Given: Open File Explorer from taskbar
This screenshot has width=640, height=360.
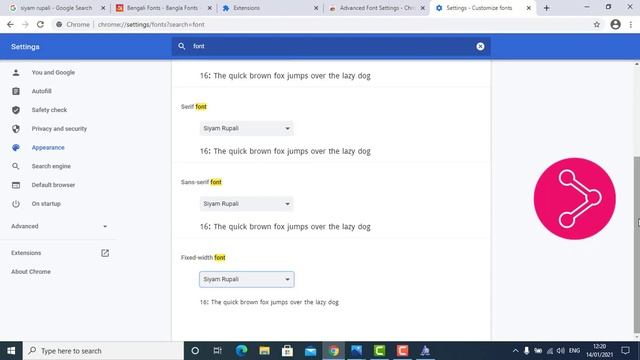Looking at the screenshot, I should pyautogui.click(x=264, y=351).
